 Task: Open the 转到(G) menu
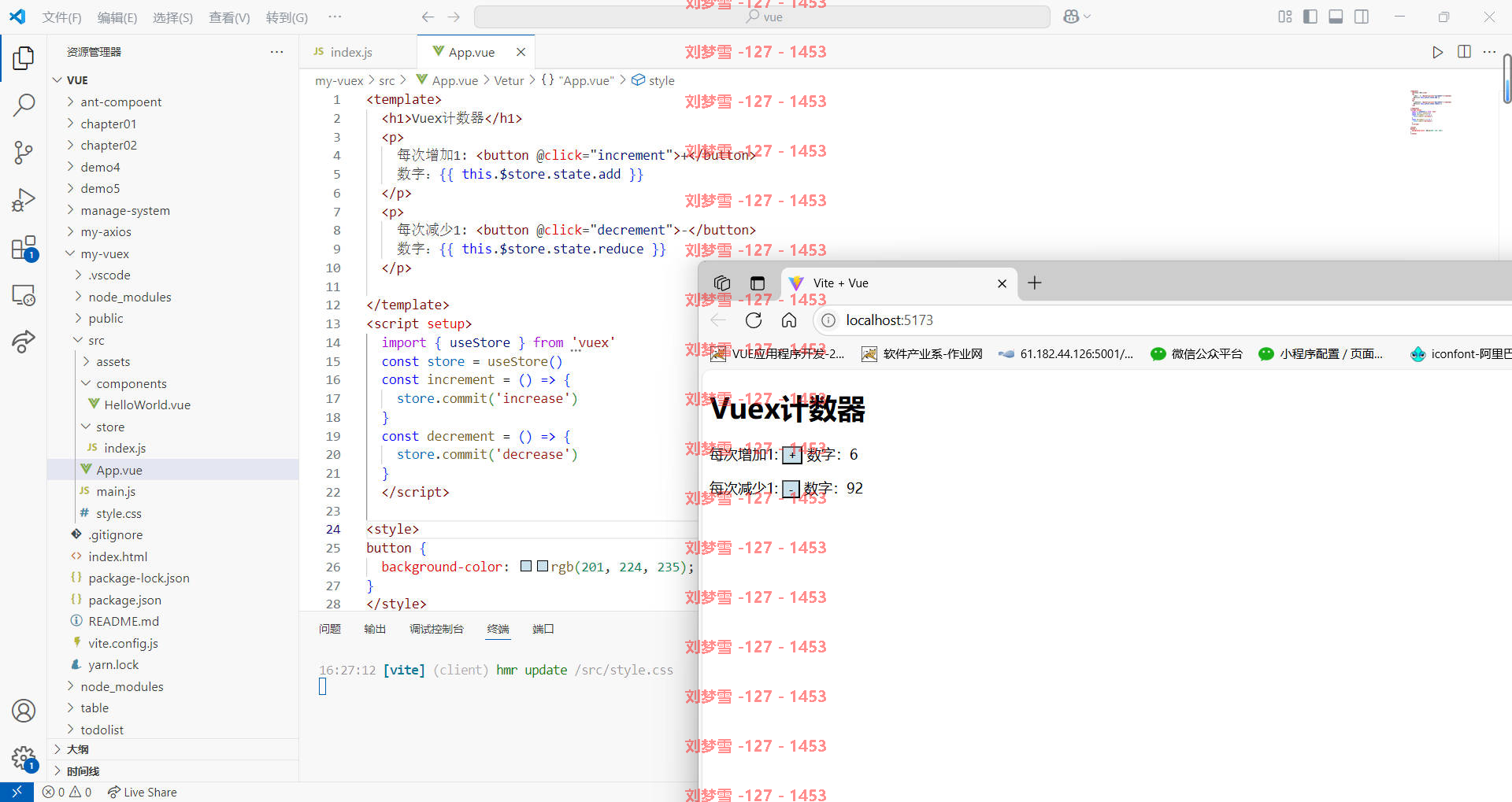click(287, 17)
